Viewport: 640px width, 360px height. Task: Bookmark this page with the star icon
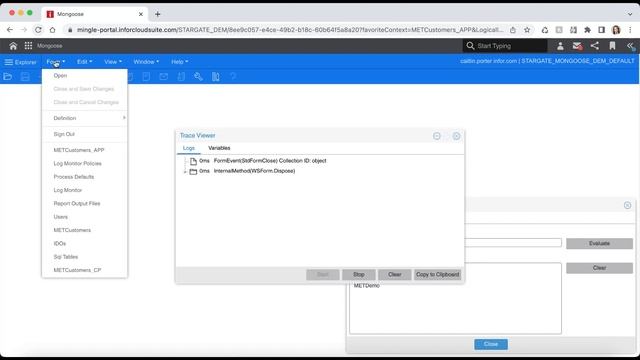tap(527, 30)
